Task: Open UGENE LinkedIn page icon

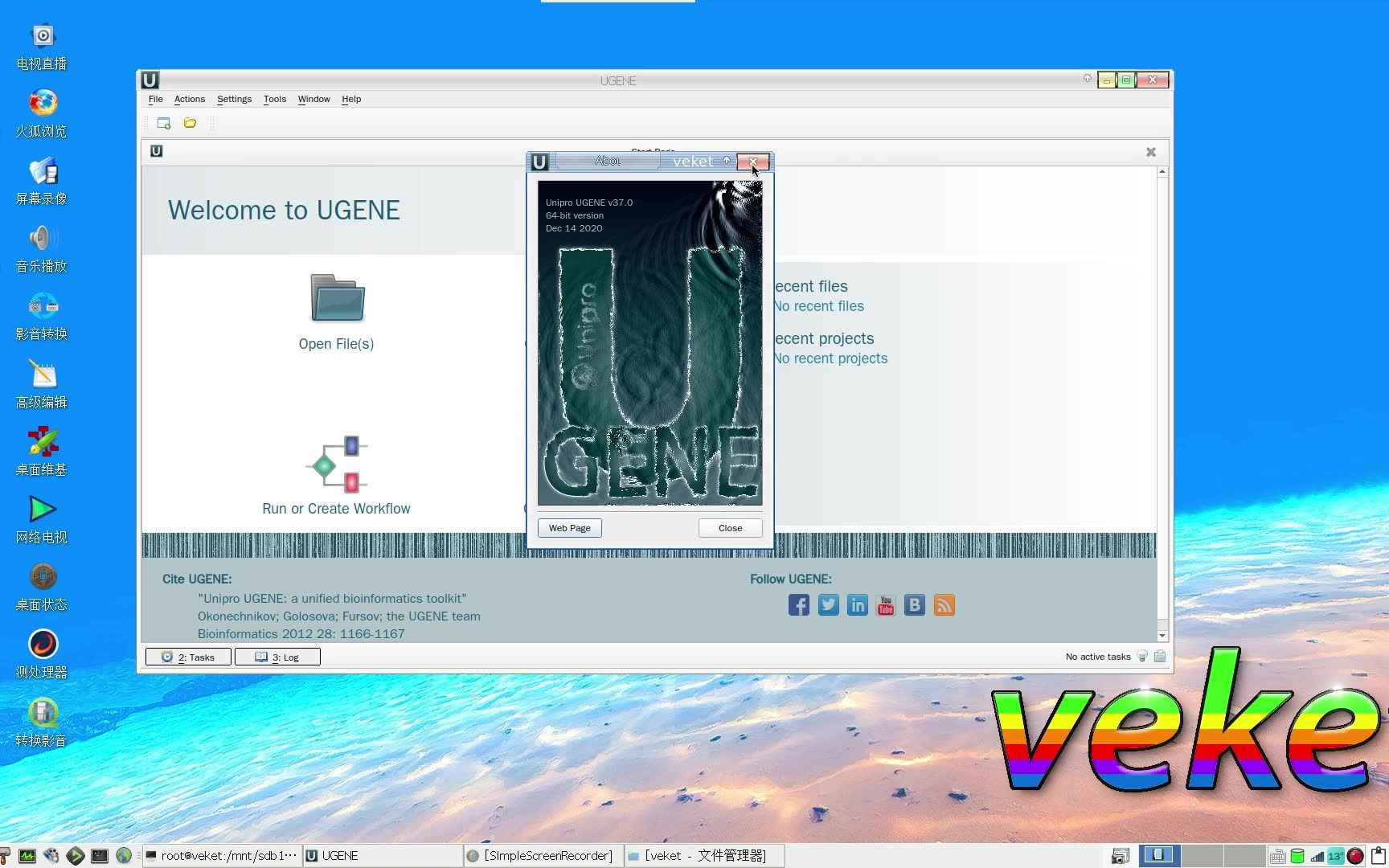Action: 857,605
